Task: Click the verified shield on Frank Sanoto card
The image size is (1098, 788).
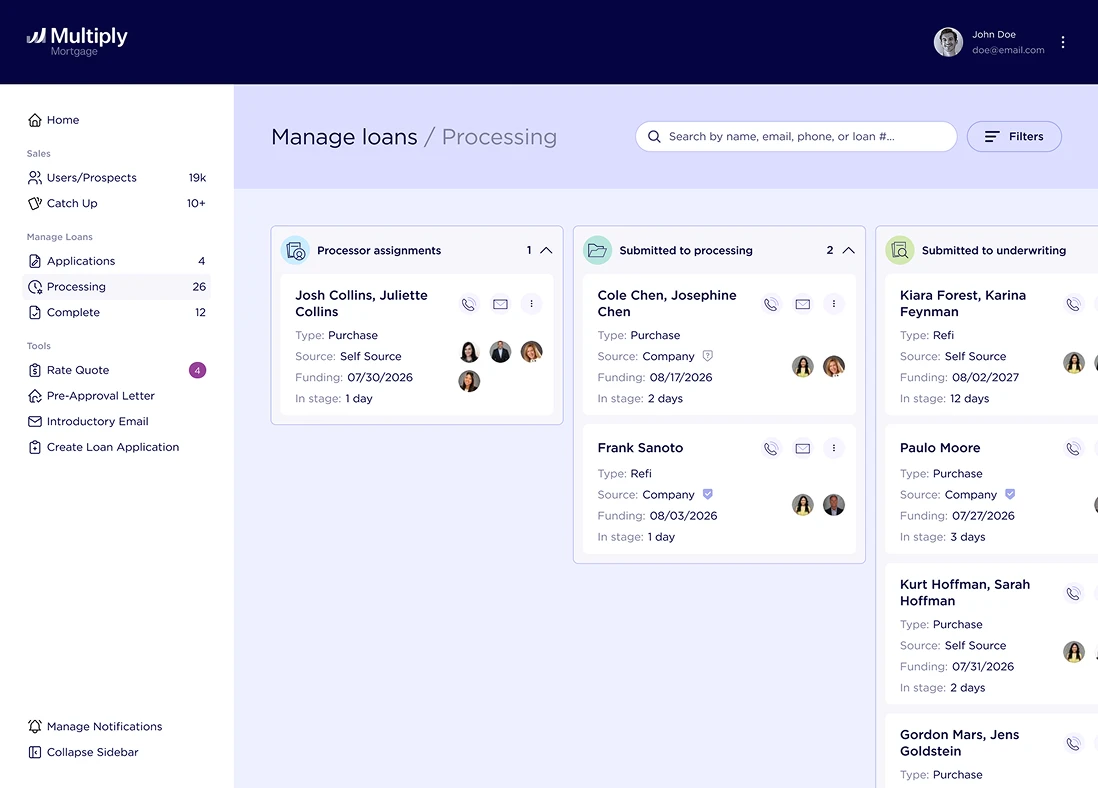Action: pyautogui.click(x=708, y=494)
